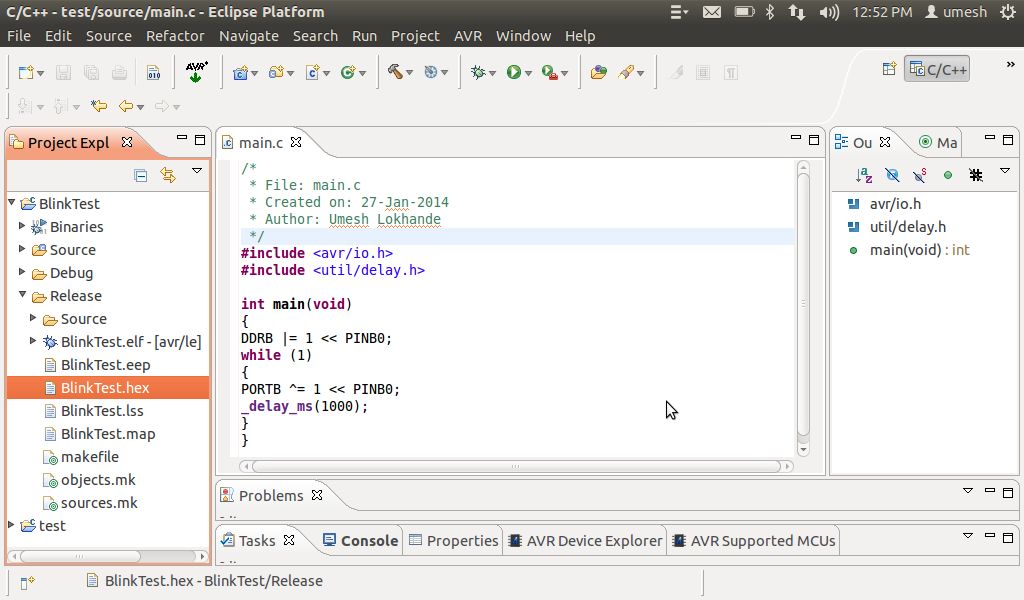Click the binary 010 build toolbar icon
1024x600 pixels.
pyautogui.click(x=153, y=72)
